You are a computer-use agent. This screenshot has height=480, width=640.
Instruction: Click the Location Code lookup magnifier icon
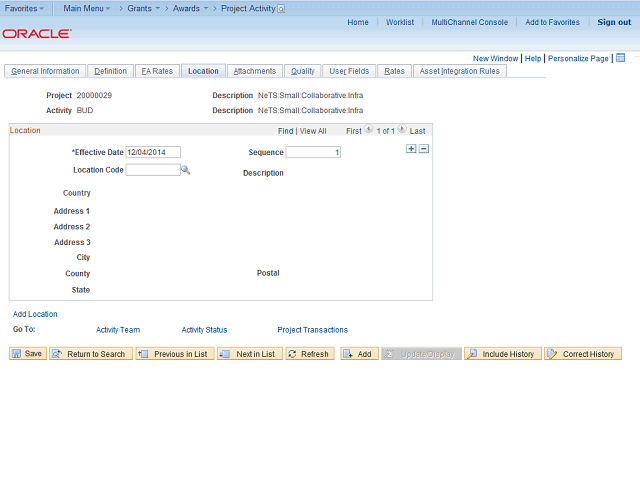point(185,170)
